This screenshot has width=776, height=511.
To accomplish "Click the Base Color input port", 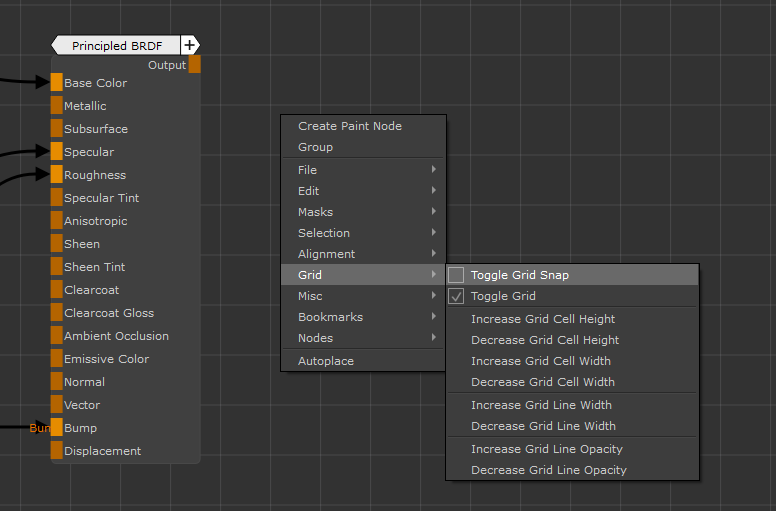I will [57, 83].
